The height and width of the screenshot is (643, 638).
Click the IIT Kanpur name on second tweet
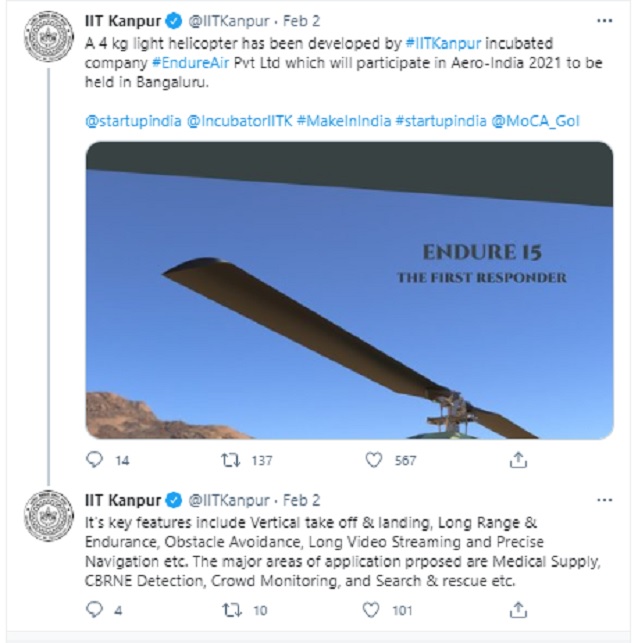123,500
